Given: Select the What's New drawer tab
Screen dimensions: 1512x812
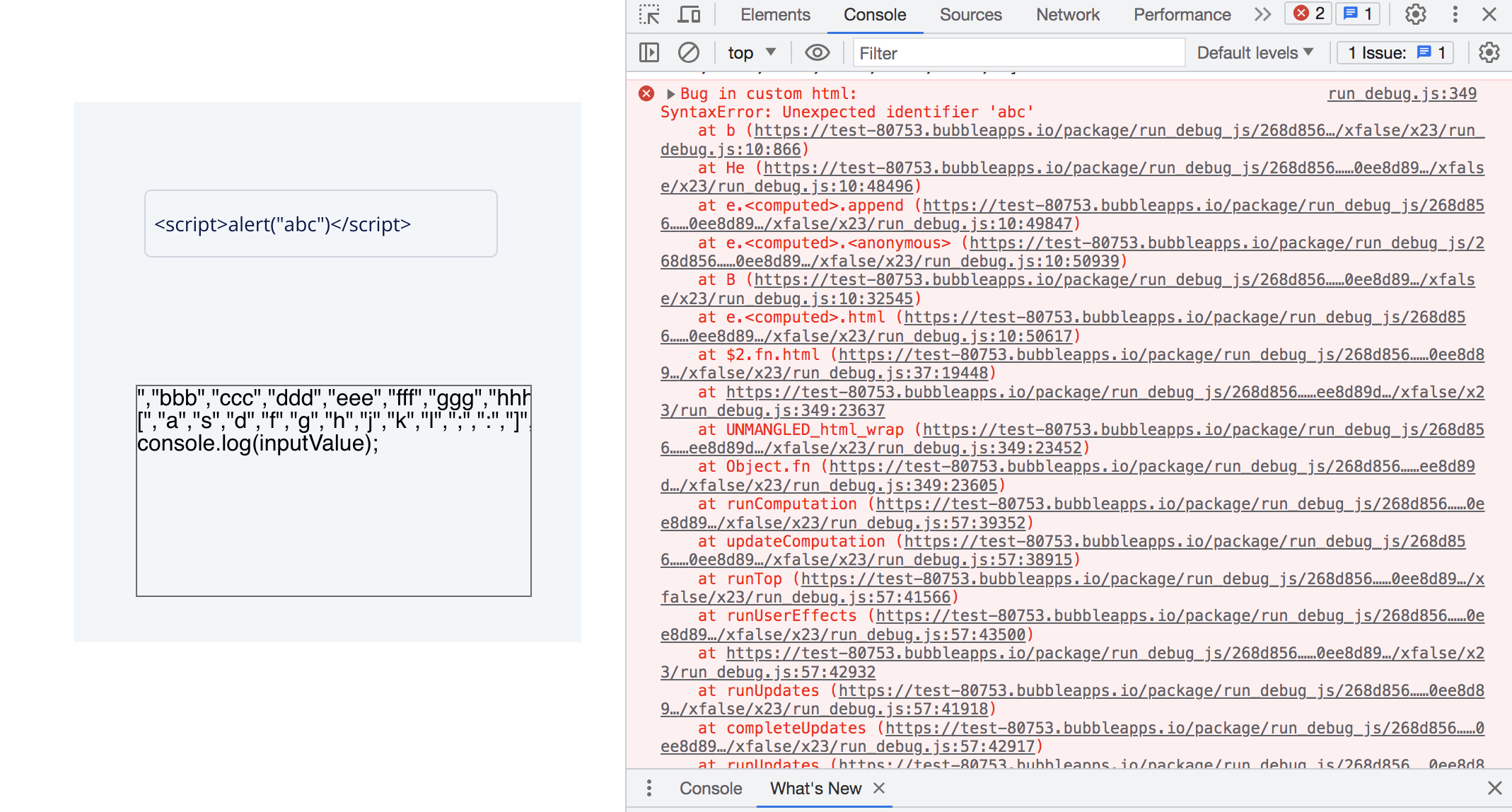Looking at the screenshot, I should tap(815, 788).
